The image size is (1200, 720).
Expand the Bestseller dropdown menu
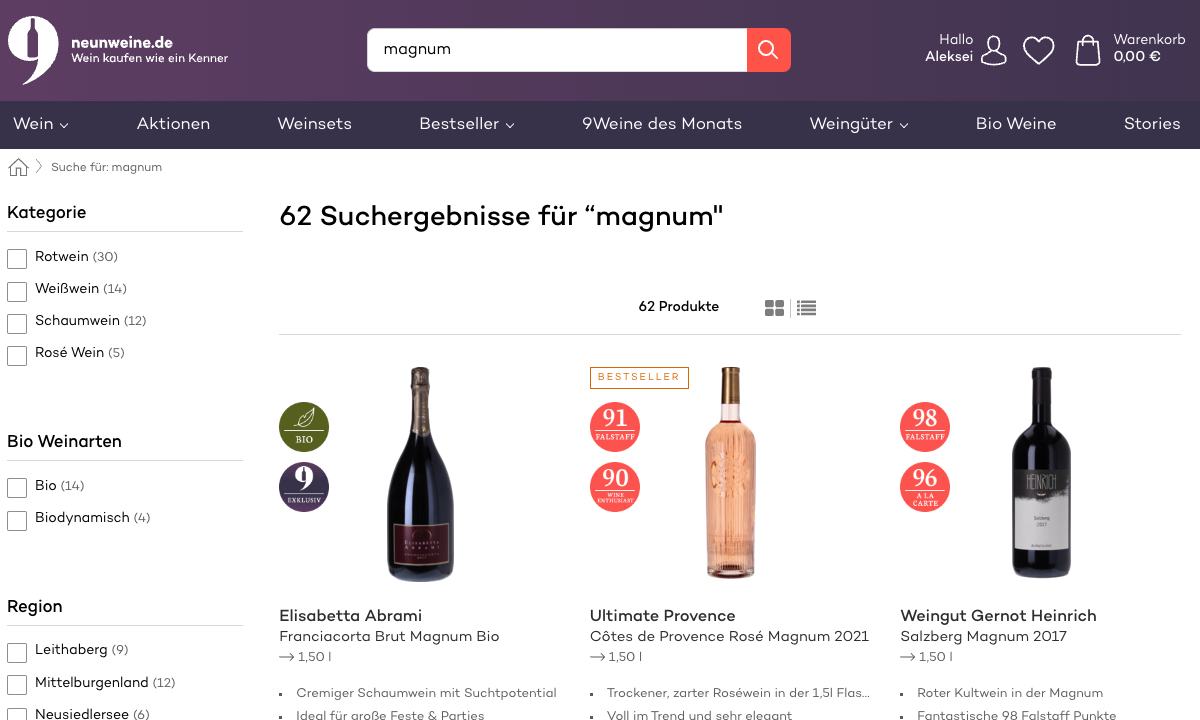pos(467,124)
